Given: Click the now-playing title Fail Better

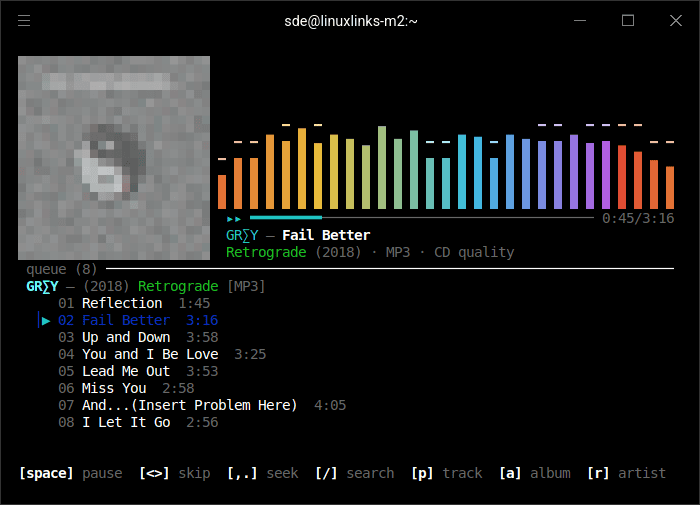Looking at the screenshot, I should tap(326, 235).
